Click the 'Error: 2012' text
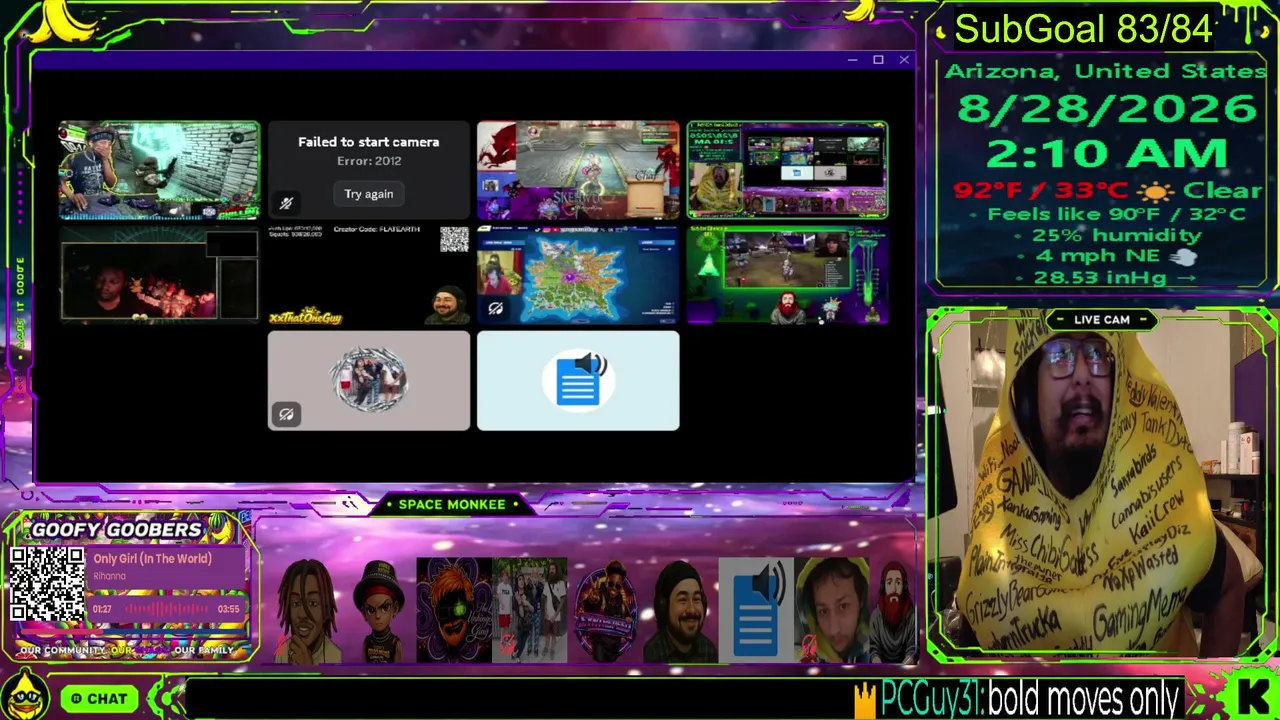The width and height of the screenshot is (1280, 720). click(369, 161)
